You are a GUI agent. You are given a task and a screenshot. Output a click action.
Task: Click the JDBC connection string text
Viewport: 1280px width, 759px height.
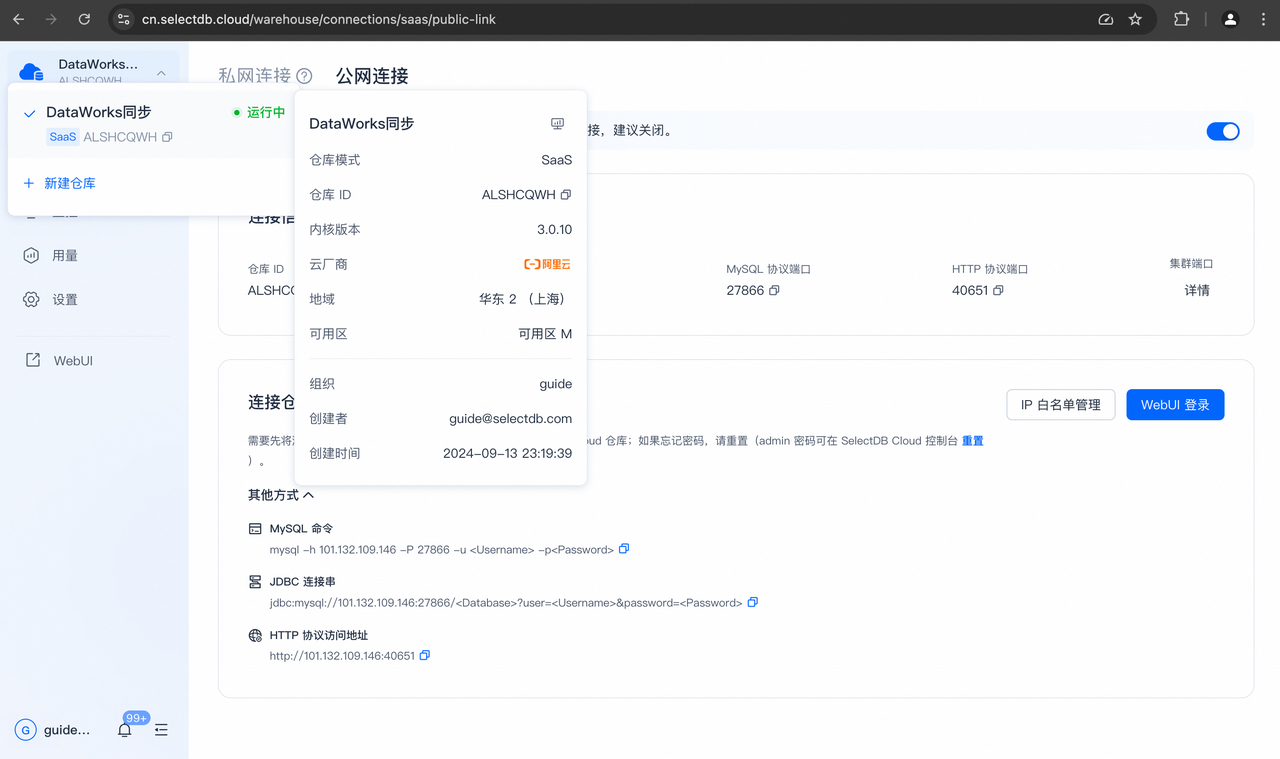[506, 603]
